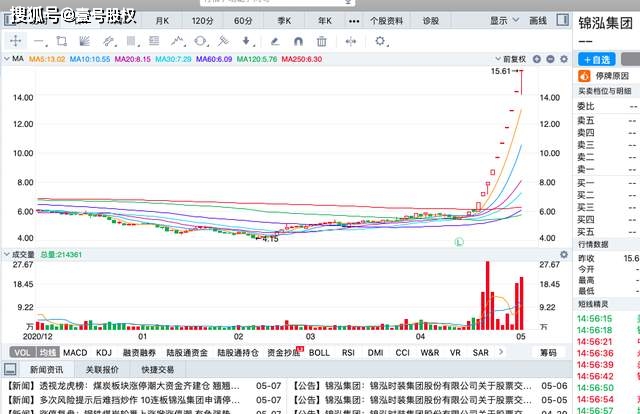The height and width of the screenshot is (414, 640).
Task: Switch to 新闻资讯 news tab
Action: 47,369
